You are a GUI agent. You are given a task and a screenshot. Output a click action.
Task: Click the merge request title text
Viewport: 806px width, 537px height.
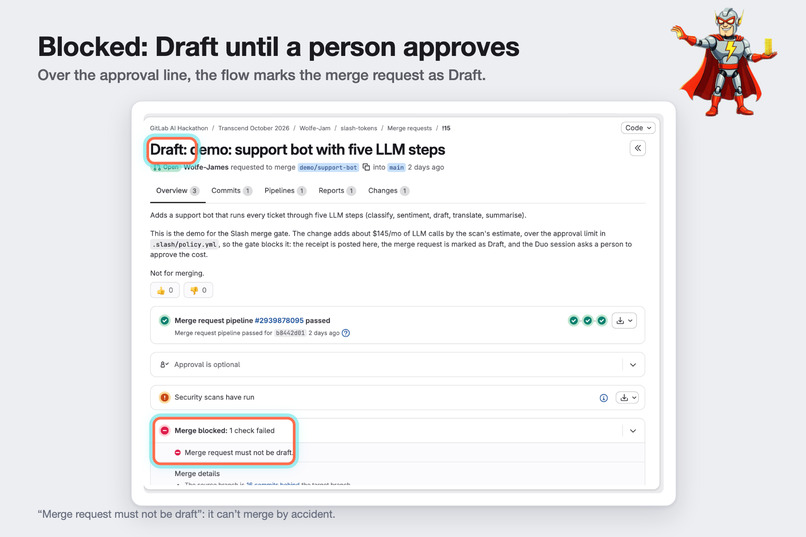[x=298, y=150]
